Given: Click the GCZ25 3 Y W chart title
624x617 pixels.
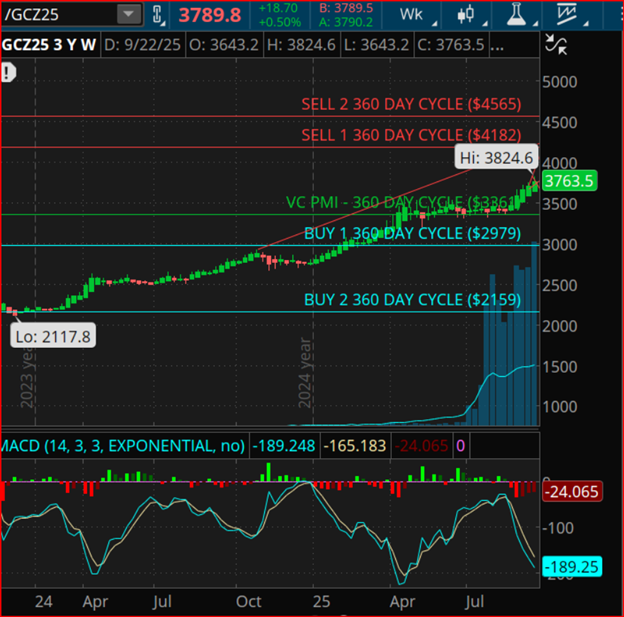Looking at the screenshot, I should click(x=51, y=44).
